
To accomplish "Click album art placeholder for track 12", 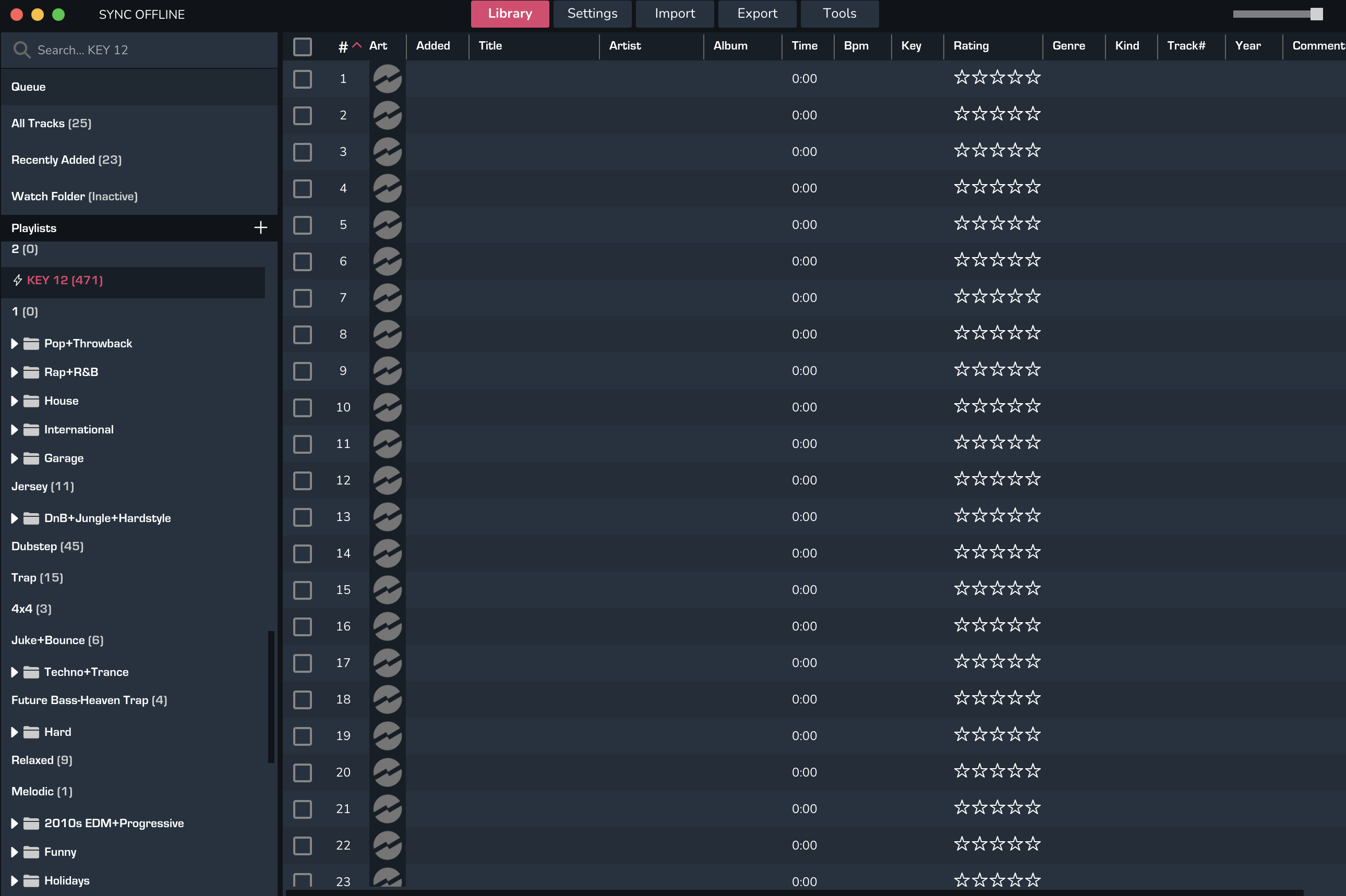I will 388,480.
